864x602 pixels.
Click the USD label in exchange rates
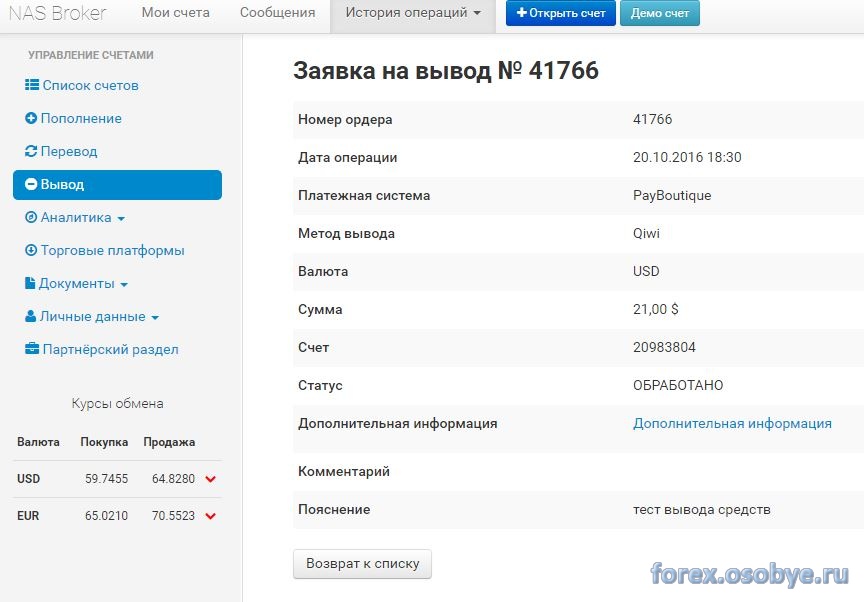[x=29, y=479]
